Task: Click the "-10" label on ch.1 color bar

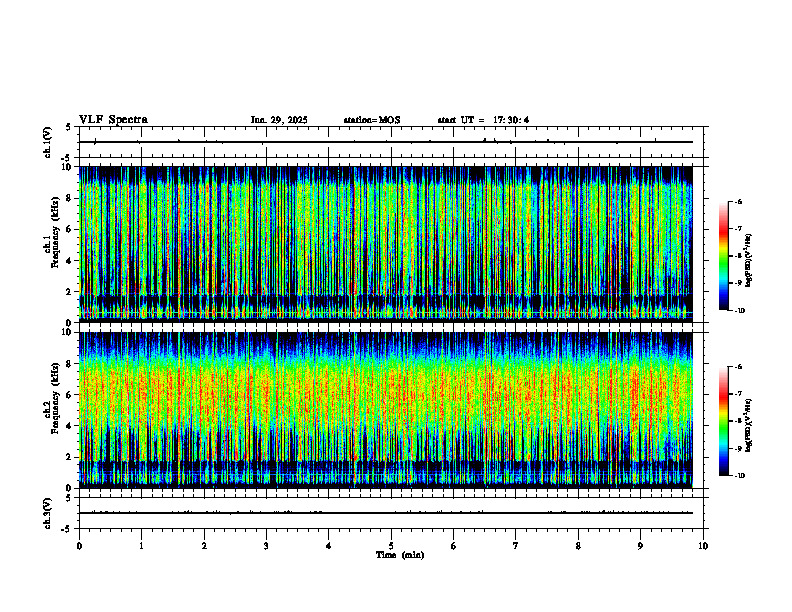Action: [740, 311]
